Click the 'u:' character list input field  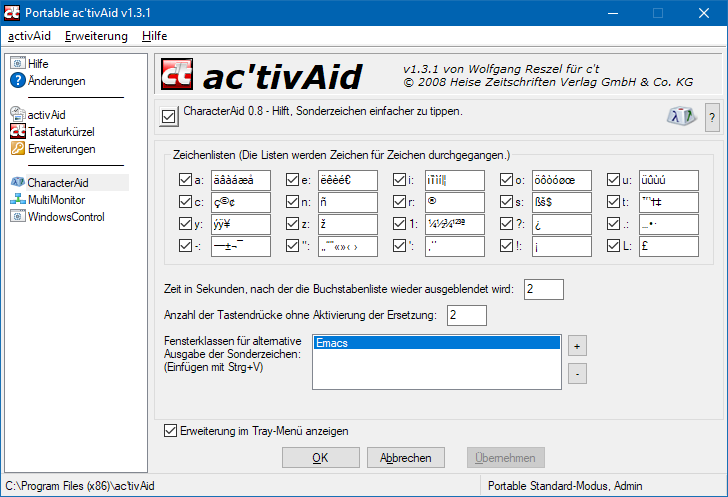(669, 180)
